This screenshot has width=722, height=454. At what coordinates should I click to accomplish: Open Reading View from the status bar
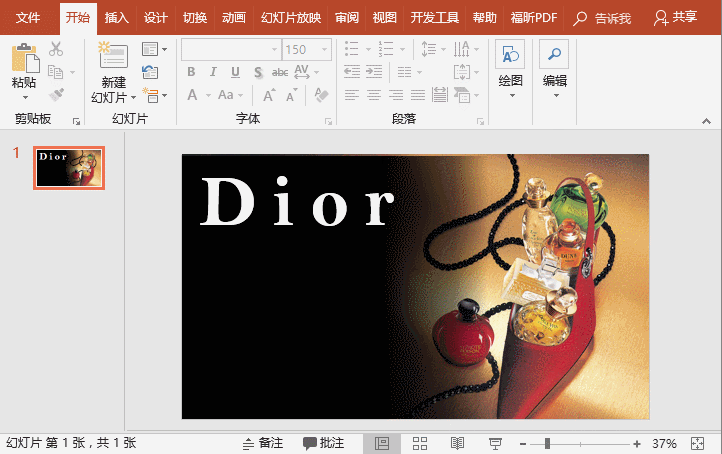pos(457,443)
